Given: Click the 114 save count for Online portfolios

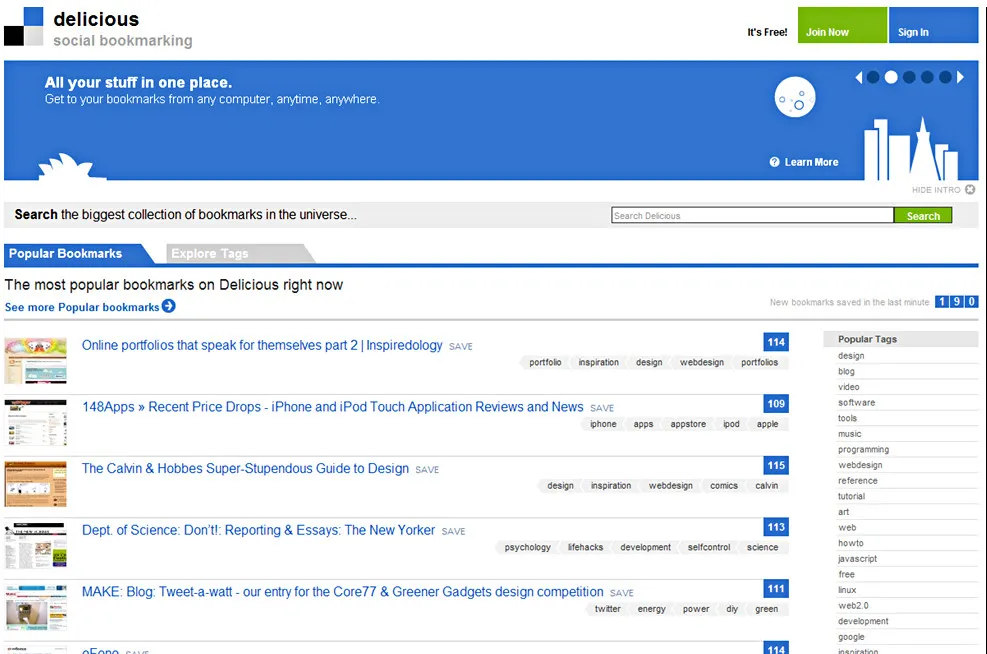Looking at the screenshot, I should coord(776,342).
